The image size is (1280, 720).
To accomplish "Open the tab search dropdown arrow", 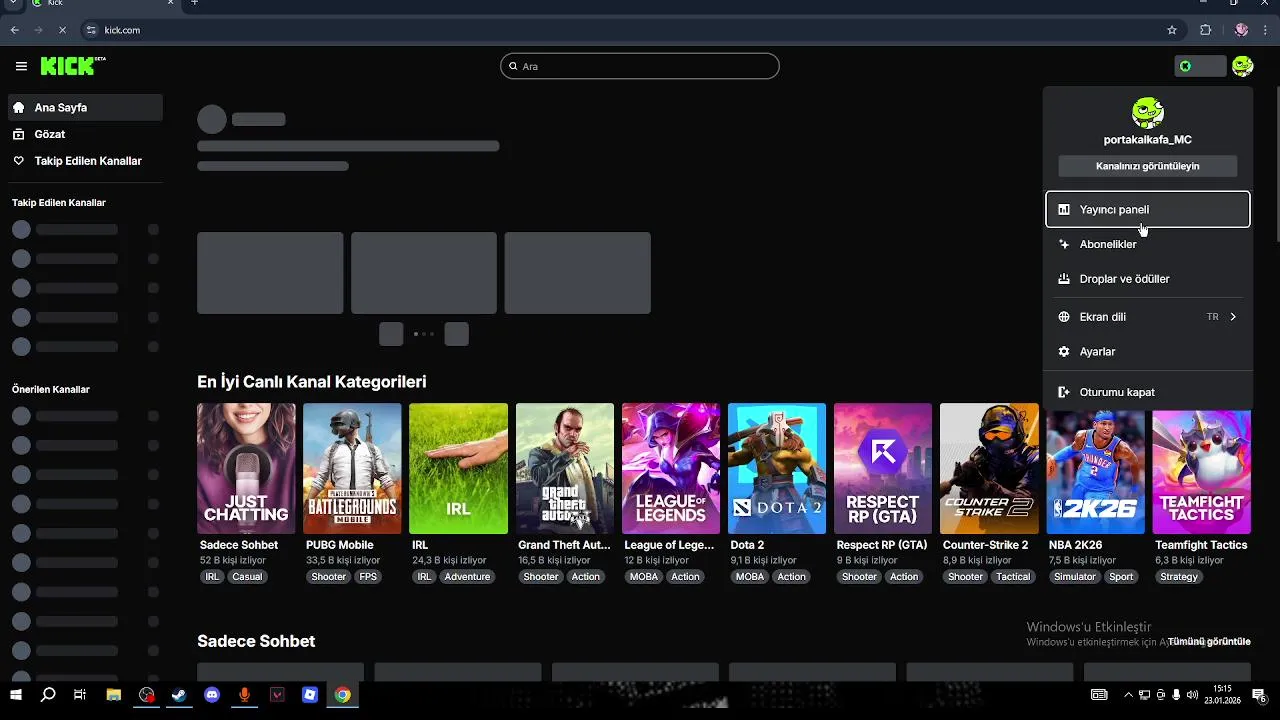I will click(13, 3).
